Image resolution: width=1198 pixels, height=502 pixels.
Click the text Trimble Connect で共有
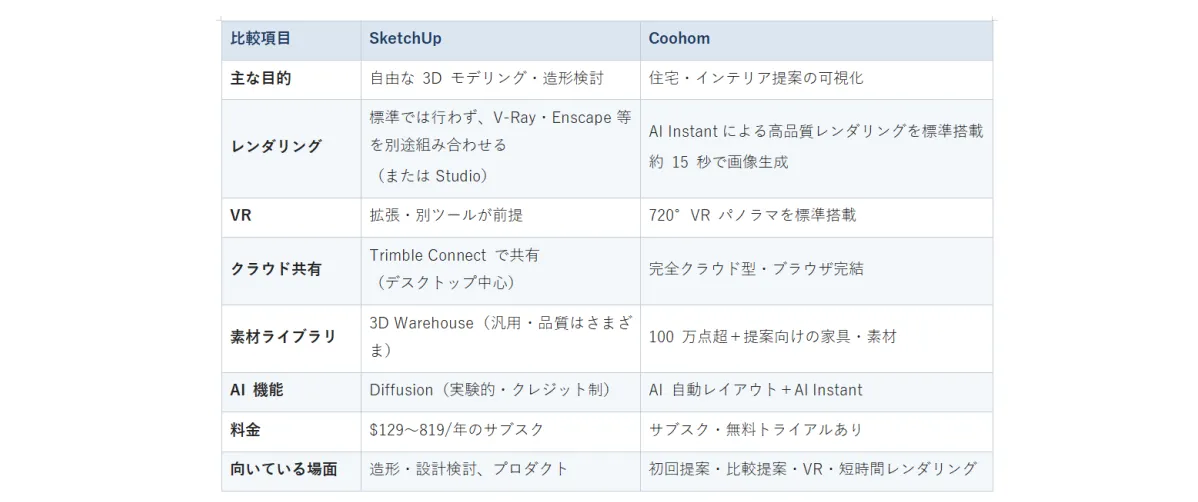click(454, 255)
